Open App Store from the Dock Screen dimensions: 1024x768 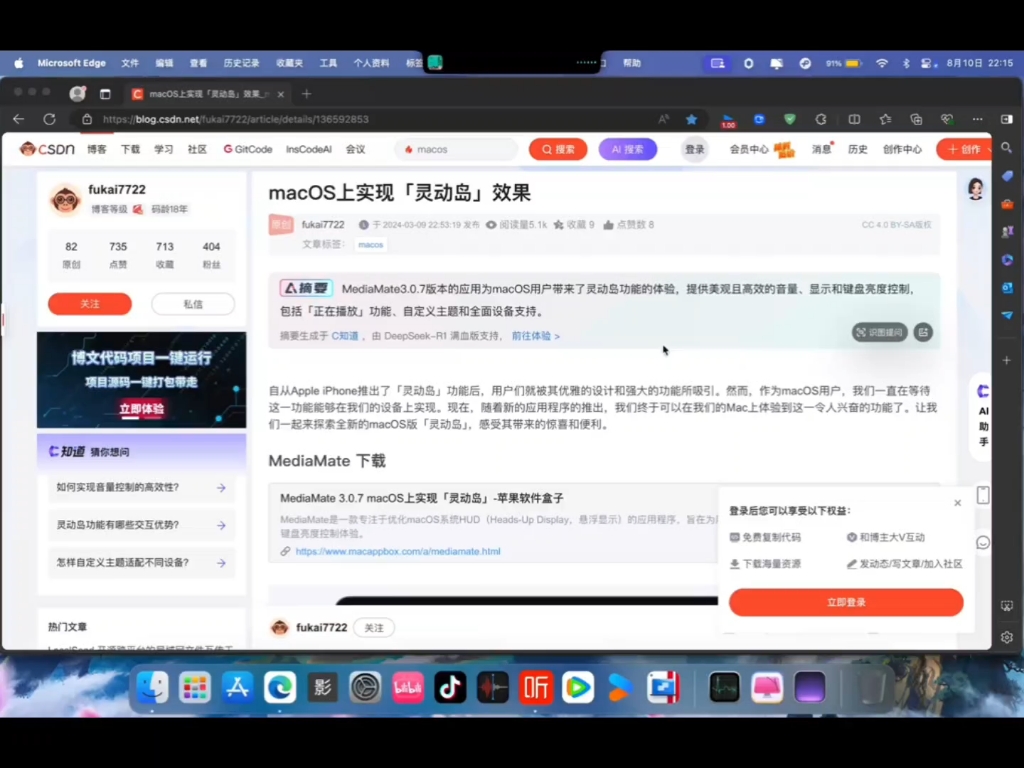(237, 687)
